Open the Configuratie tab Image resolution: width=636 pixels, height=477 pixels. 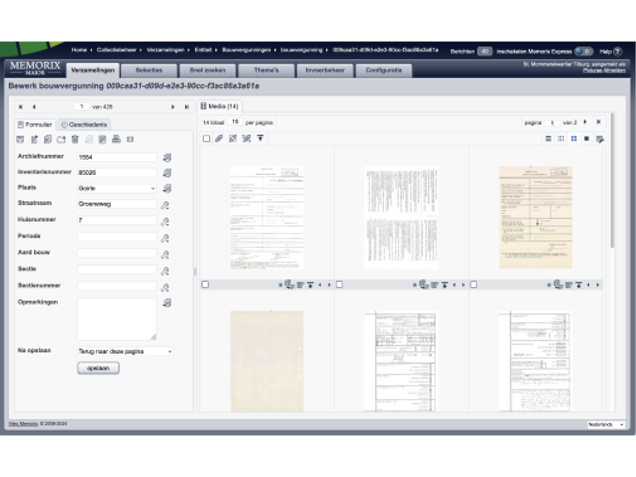(x=384, y=70)
